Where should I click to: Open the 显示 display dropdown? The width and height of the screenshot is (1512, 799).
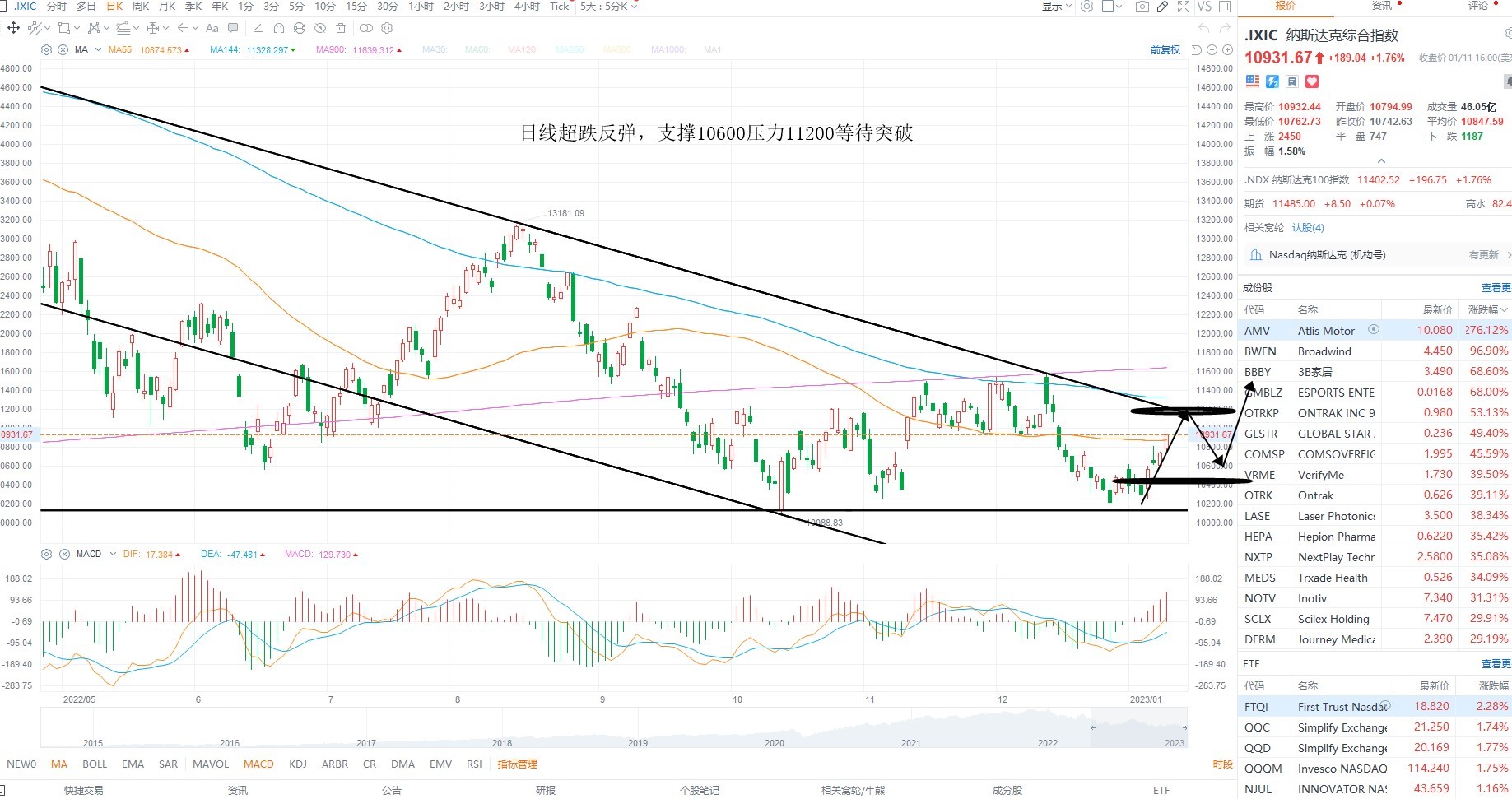click(x=1057, y=7)
